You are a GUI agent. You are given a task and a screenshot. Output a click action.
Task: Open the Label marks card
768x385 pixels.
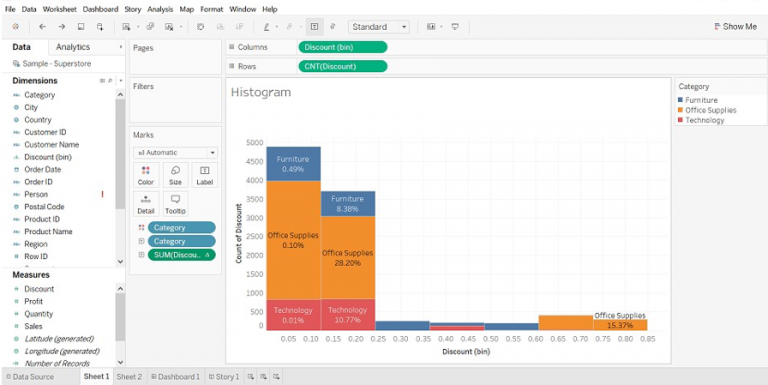(x=205, y=175)
